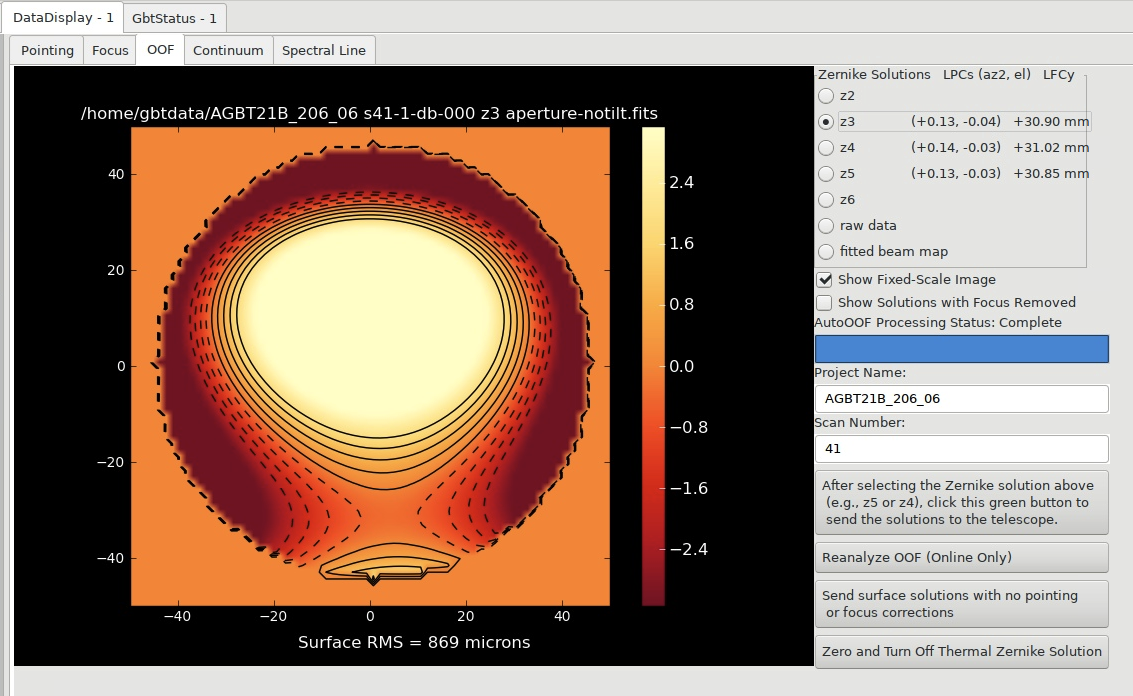This screenshot has width=1133, height=696.
Task: Click the Scan Number input field
Action: click(x=962, y=449)
